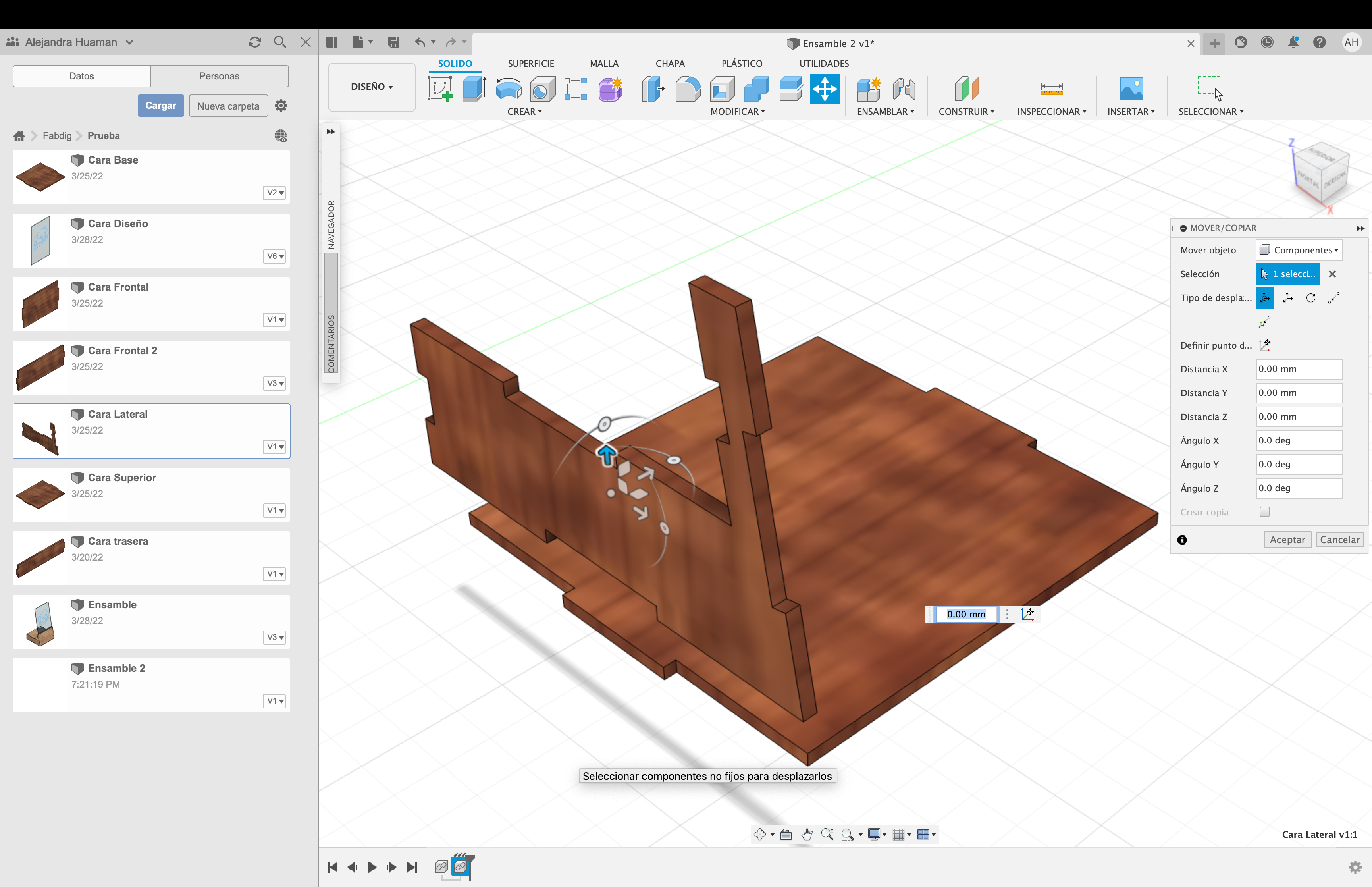Toggle the Crear copia checkbox

click(1265, 512)
